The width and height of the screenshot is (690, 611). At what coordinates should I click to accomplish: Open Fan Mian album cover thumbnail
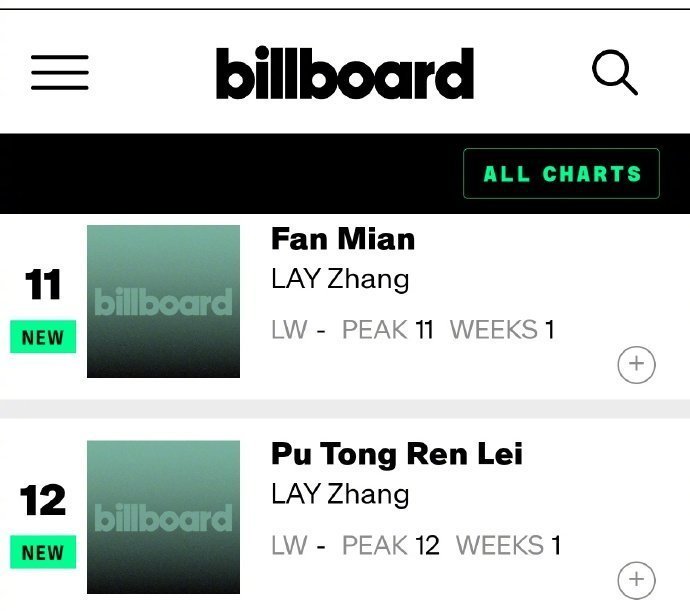[x=163, y=302]
